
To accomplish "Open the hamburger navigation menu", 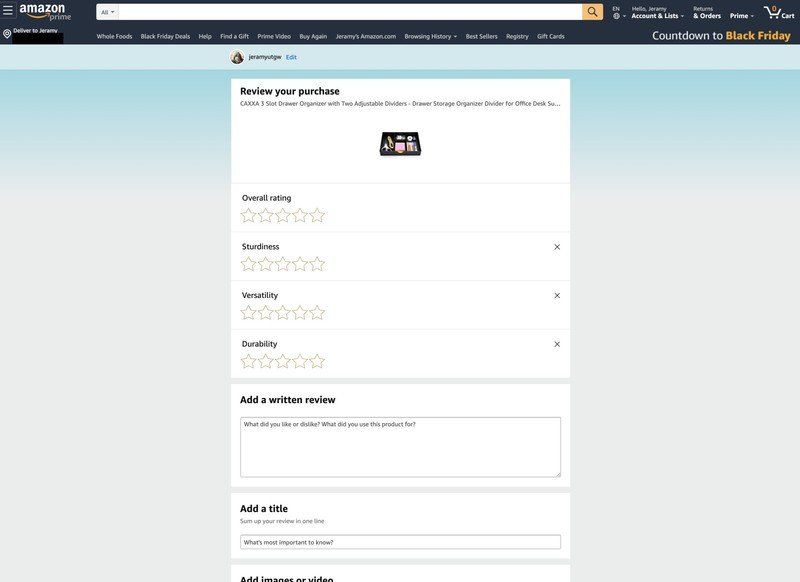I will (8, 9).
